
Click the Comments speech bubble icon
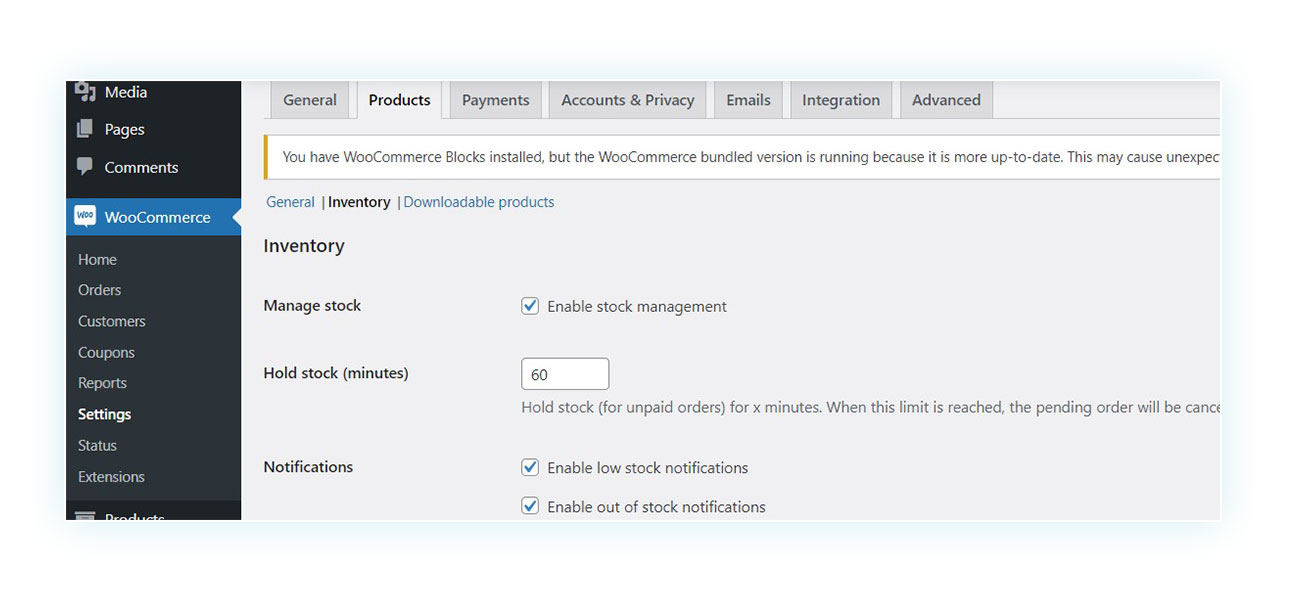tap(85, 167)
